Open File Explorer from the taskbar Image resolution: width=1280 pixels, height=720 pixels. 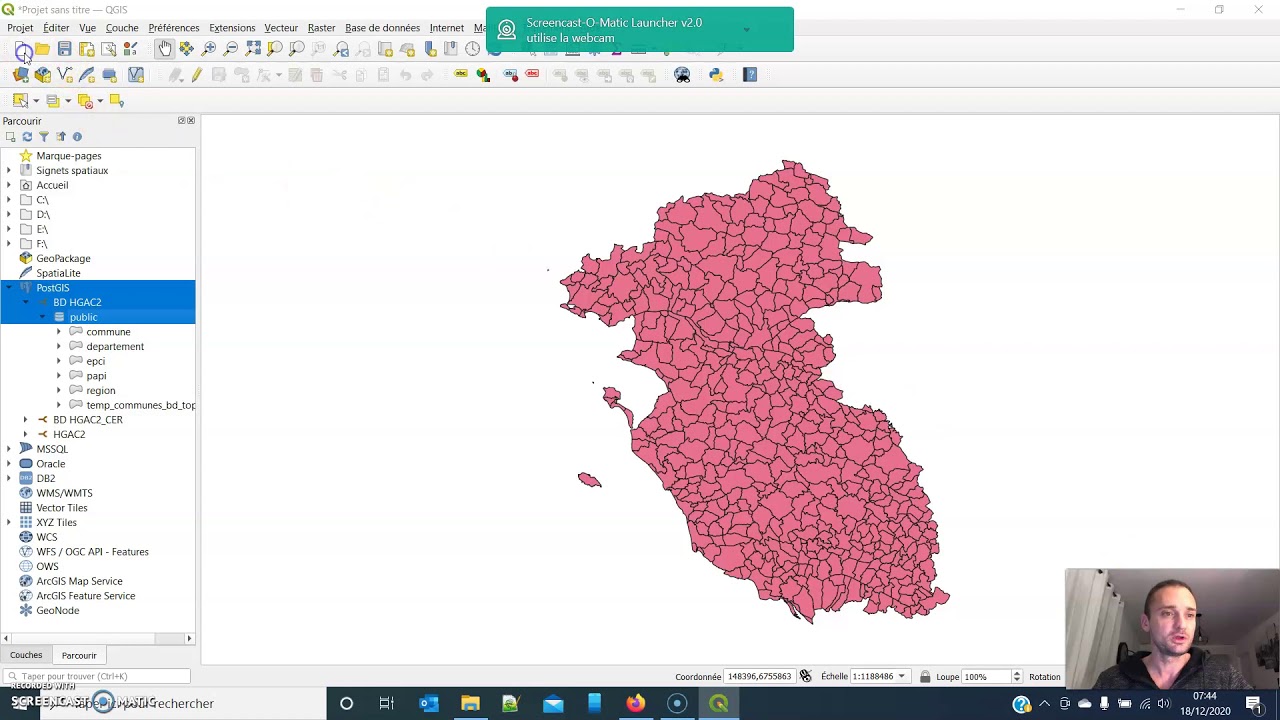tap(470, 703)
